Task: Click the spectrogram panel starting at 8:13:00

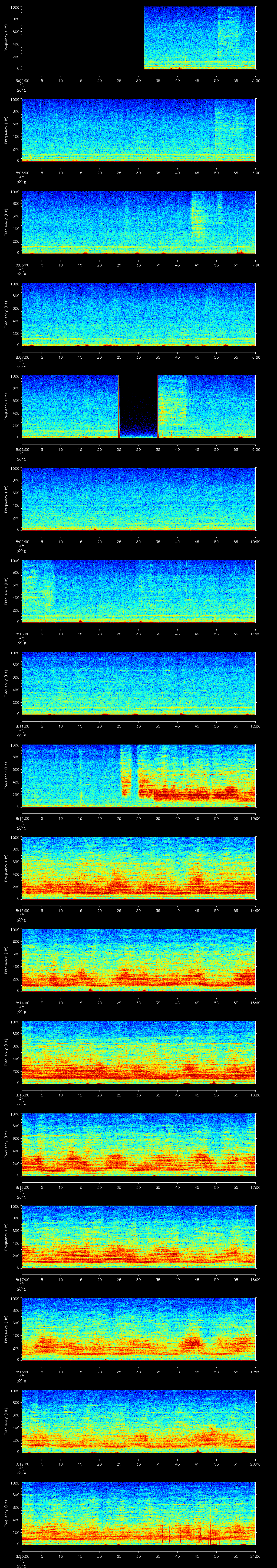Action: pyautogui.click(x=139, y=868)
